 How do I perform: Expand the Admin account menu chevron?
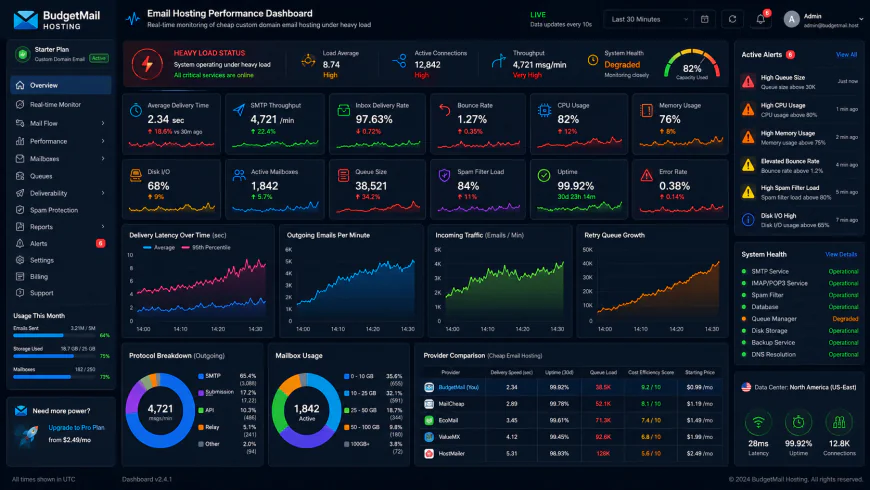point(861,19)
